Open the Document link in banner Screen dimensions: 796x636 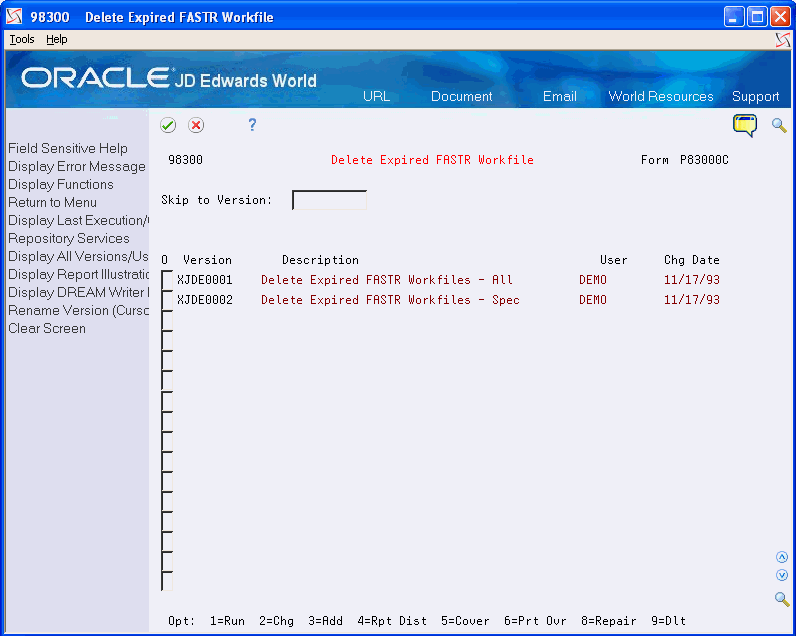[461, 96]
